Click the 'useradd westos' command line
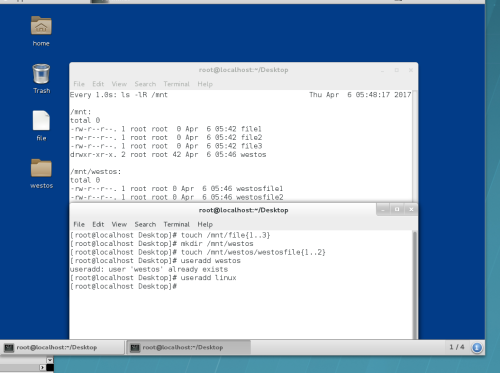Screen dimensions: 500x373 pos(155,261)
